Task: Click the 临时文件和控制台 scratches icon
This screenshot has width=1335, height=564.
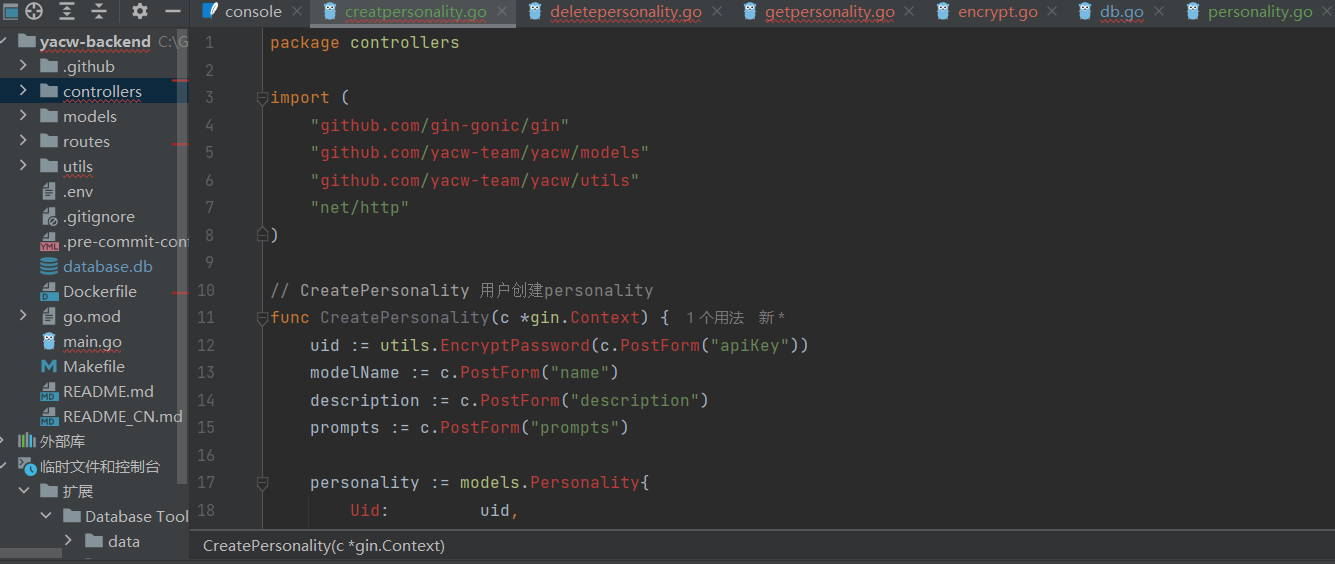Action: click(x=27, y=467)
